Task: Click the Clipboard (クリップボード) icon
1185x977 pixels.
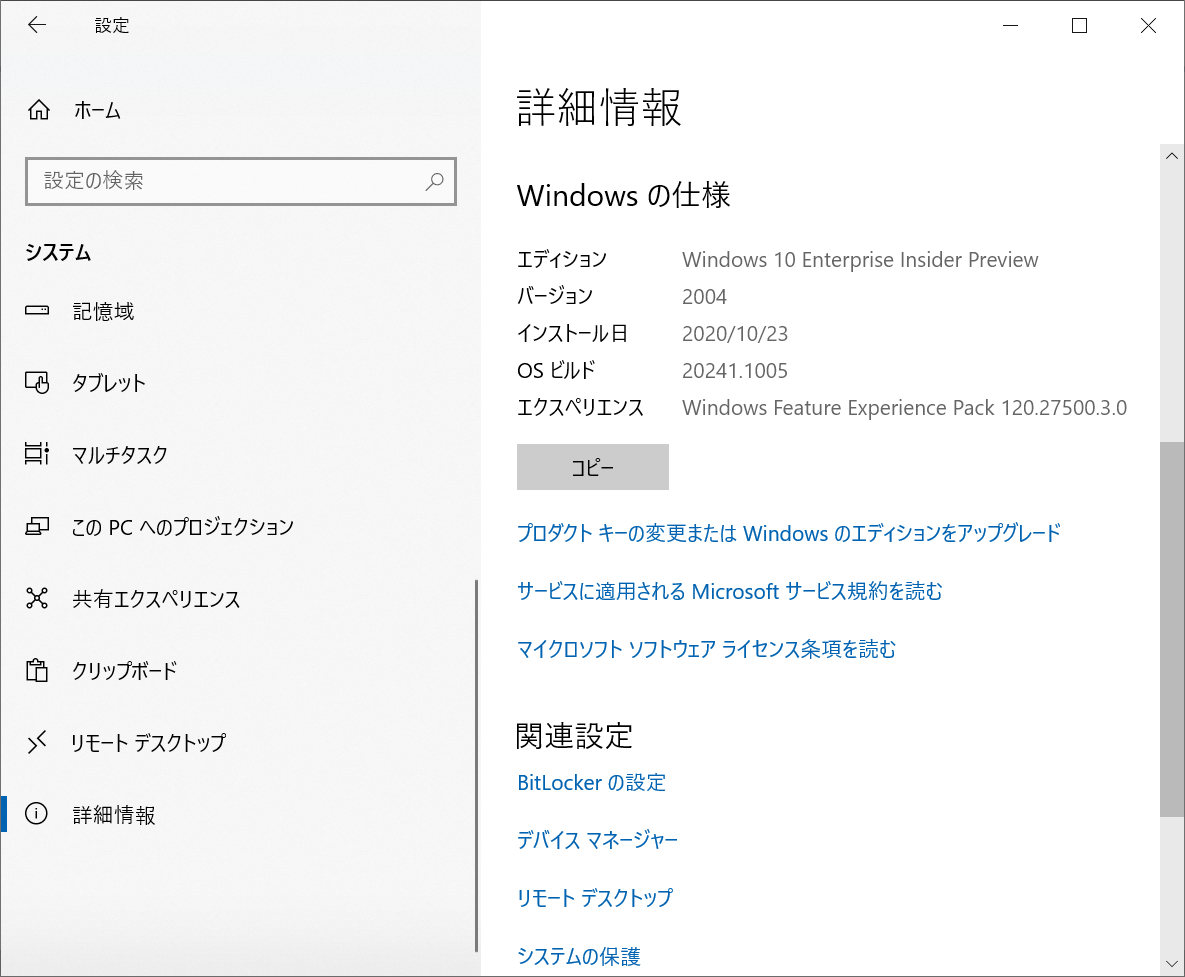Action: point(37,670)
